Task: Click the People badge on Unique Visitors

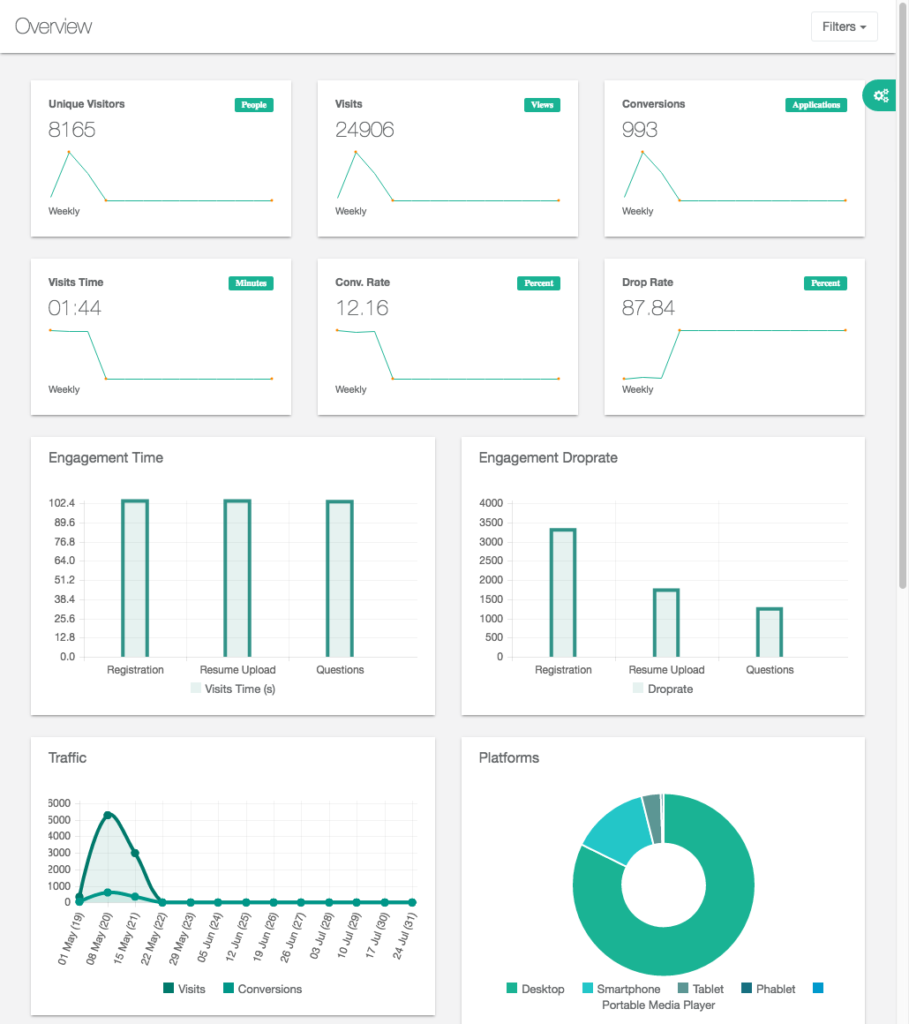Action: pyautogui.click(x=254, y=105)
